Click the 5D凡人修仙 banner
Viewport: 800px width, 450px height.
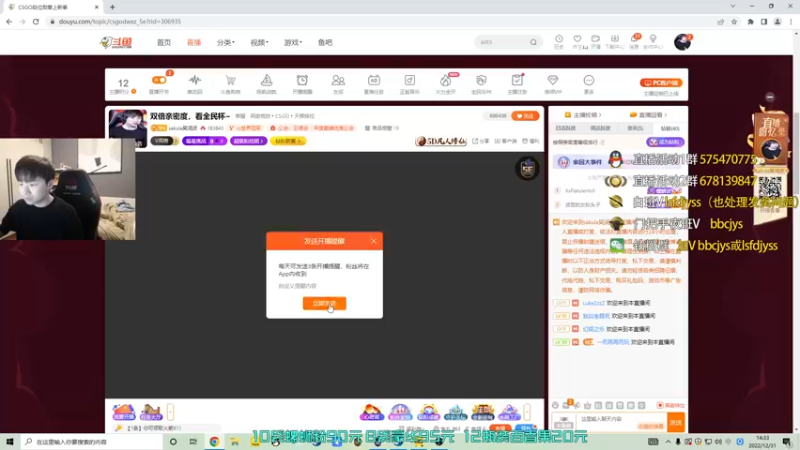tap(441, 141)
